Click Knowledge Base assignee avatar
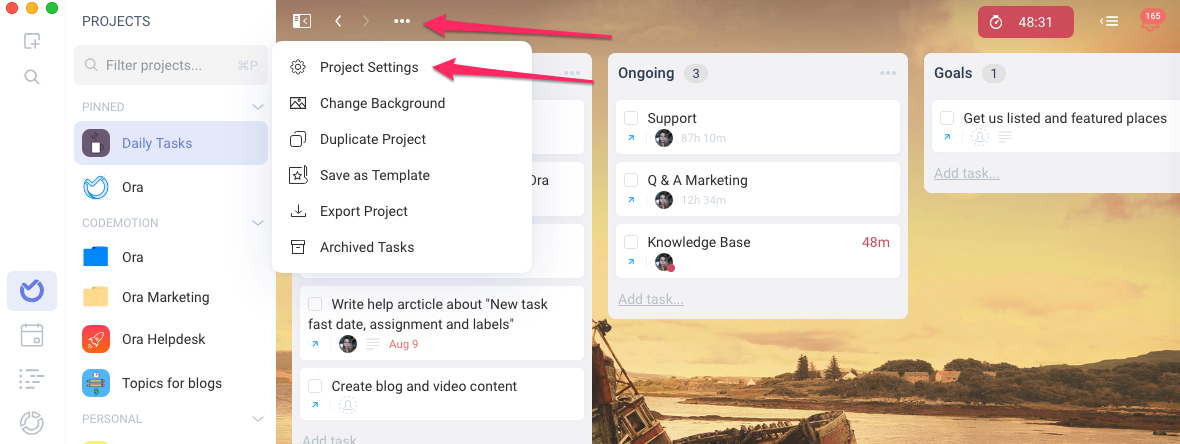The height and width of the screenshot is (444, 1180). coord(664,262)
